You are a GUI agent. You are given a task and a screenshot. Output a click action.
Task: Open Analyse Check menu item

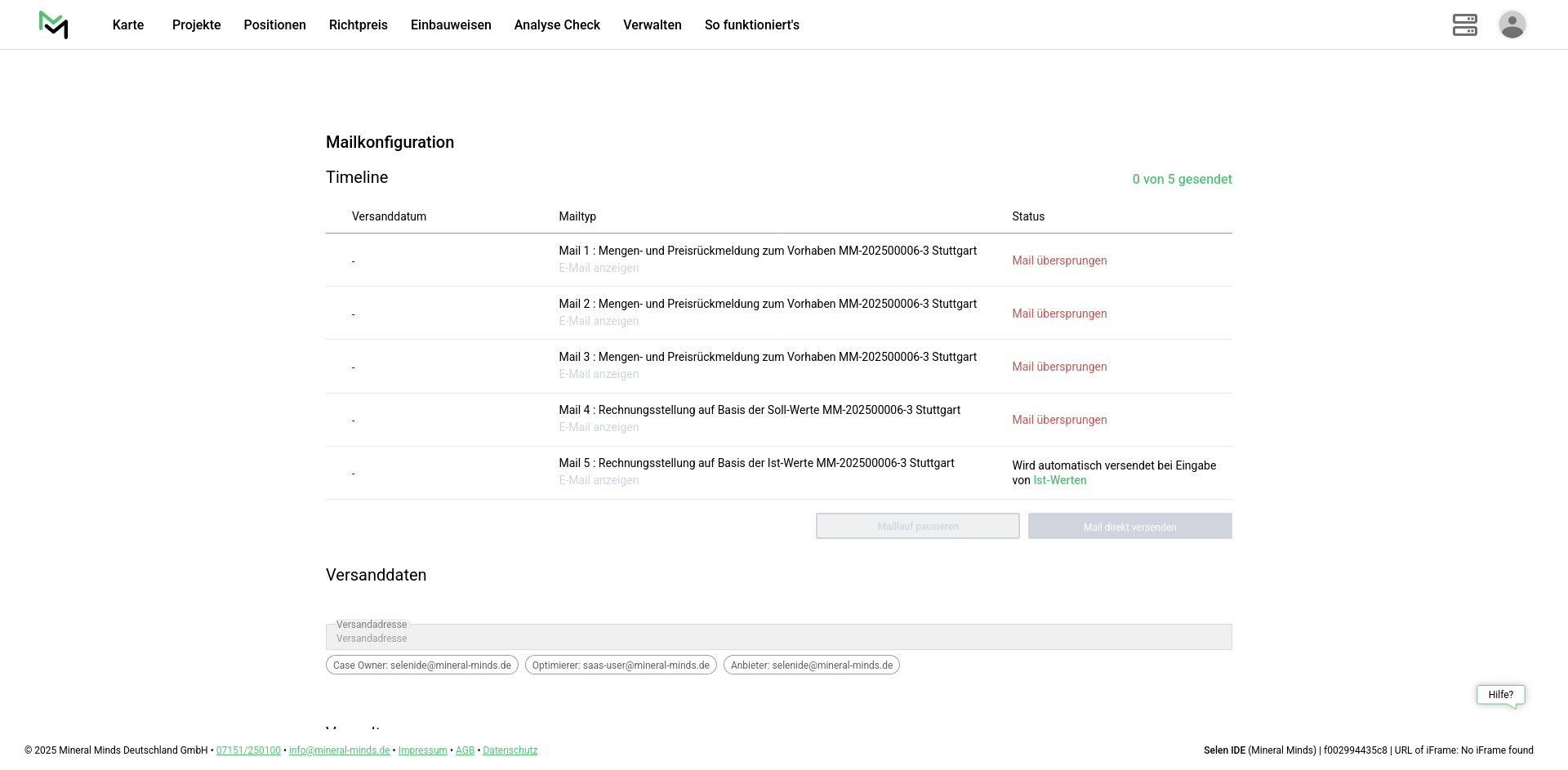pos(557,24)
